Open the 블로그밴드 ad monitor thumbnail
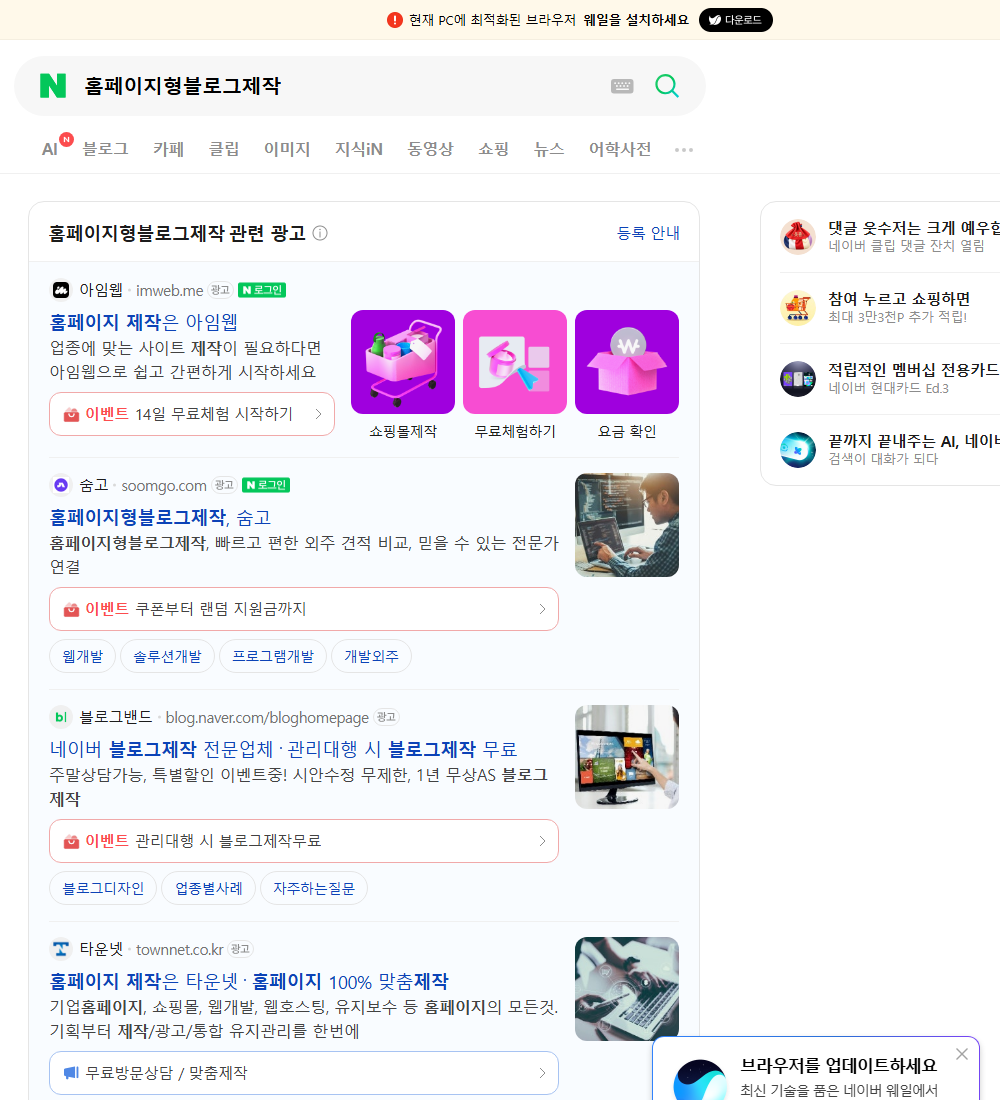1000x1100 pixels. coord(627,757)
